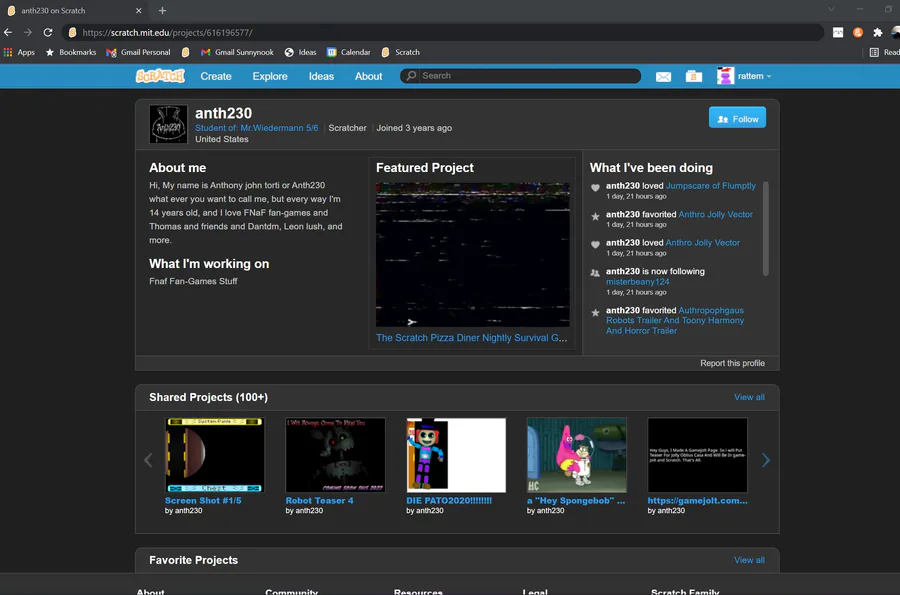900x595 pixels.
Task: Click the site lock icon in address bar
Action: pos(72,33)
